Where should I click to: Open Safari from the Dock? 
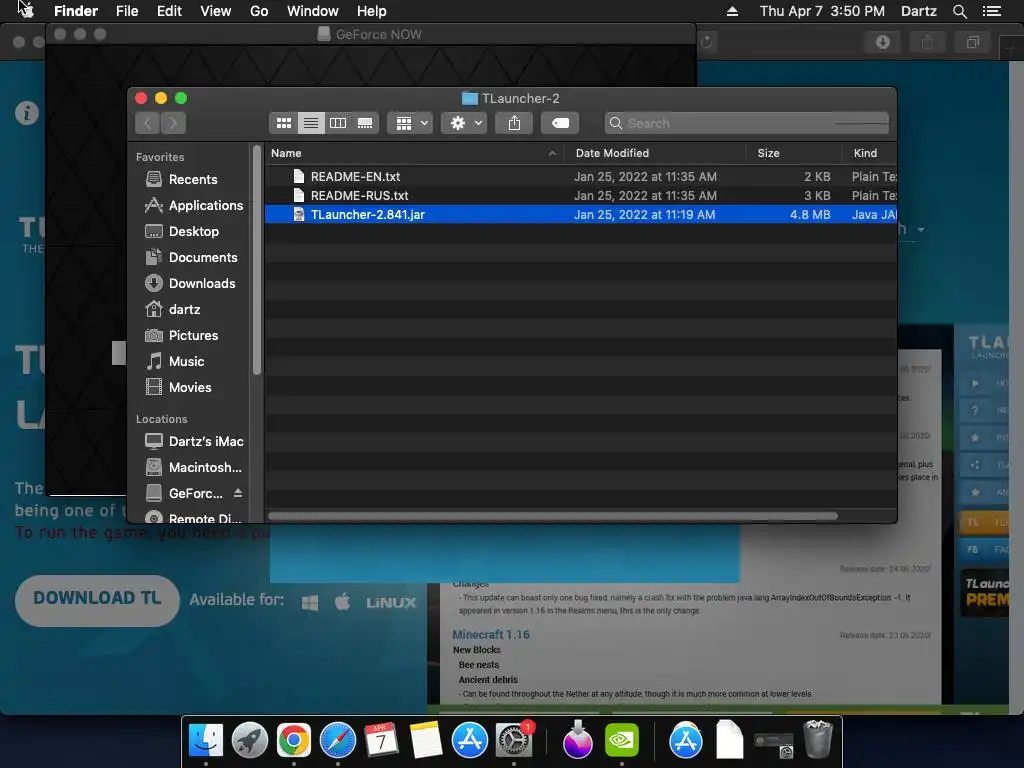338,741
